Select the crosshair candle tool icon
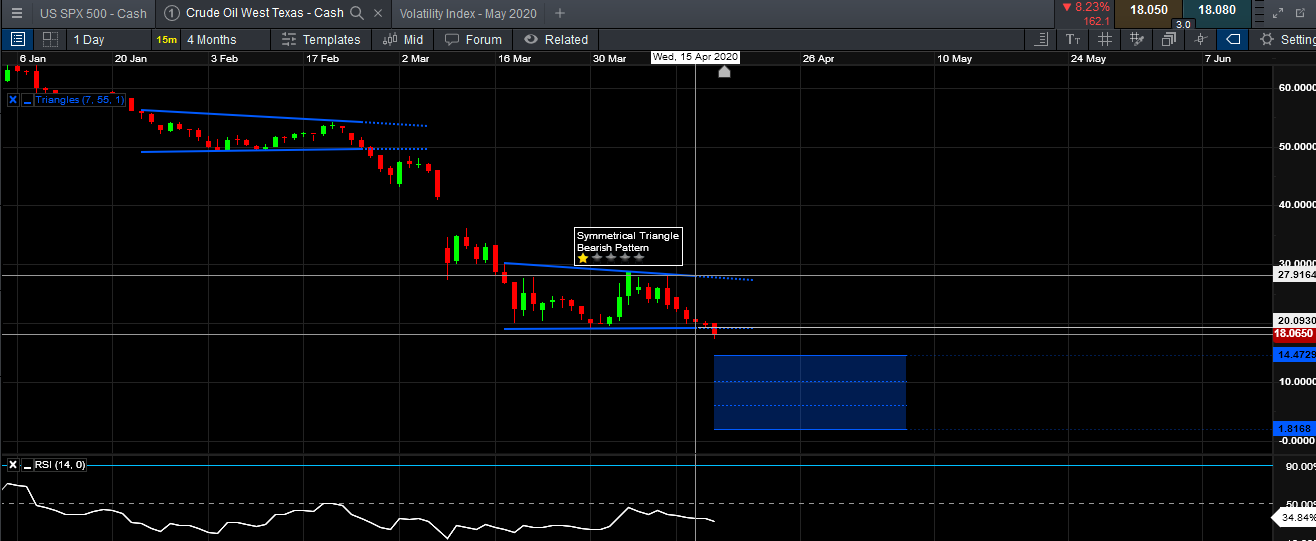Screen dimensions: 1316x541 (x=1201, y=39)
